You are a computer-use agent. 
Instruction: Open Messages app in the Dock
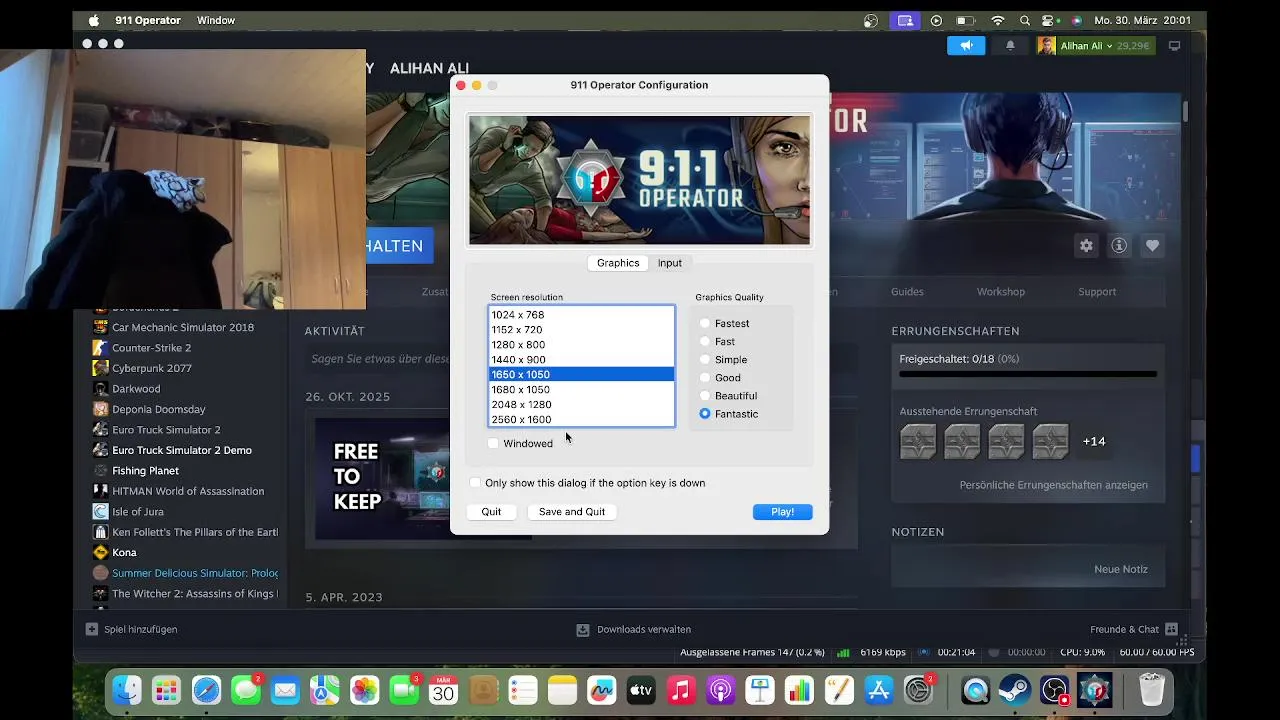[x=246, y=690]
